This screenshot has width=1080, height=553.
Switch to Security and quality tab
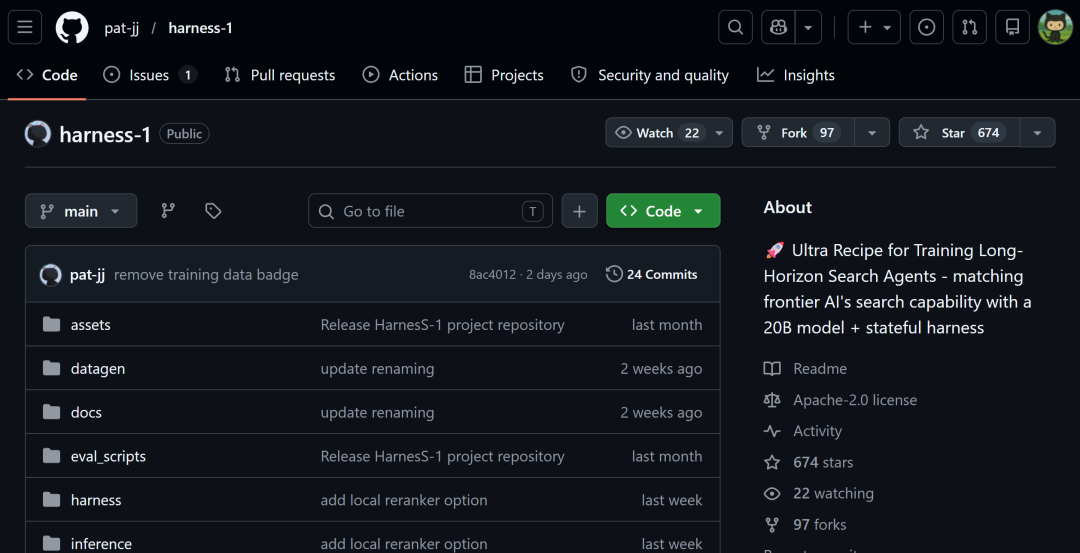pyautogui.click(x=650, y=75)
